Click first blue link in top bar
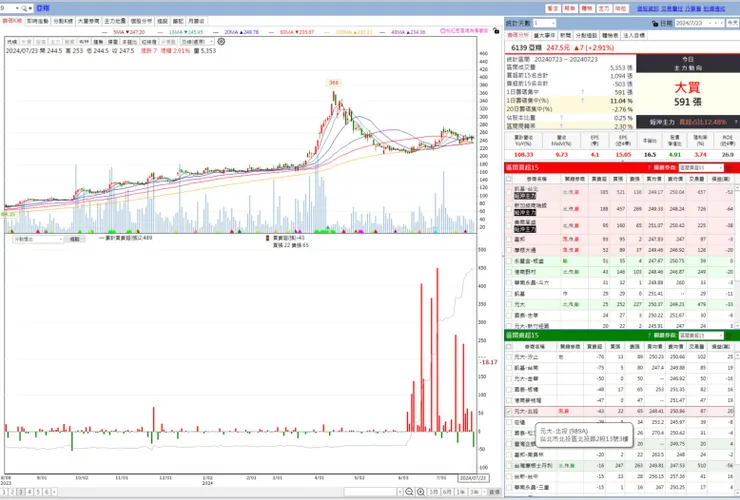This screenshot has height=500, width=740. coord(648,8)
